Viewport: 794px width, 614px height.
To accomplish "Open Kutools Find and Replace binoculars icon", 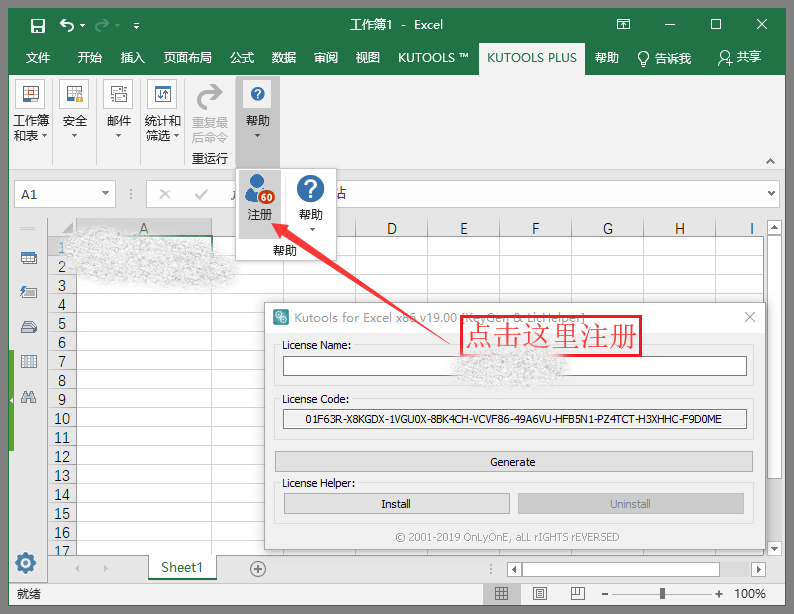I will tap(28, 397).
